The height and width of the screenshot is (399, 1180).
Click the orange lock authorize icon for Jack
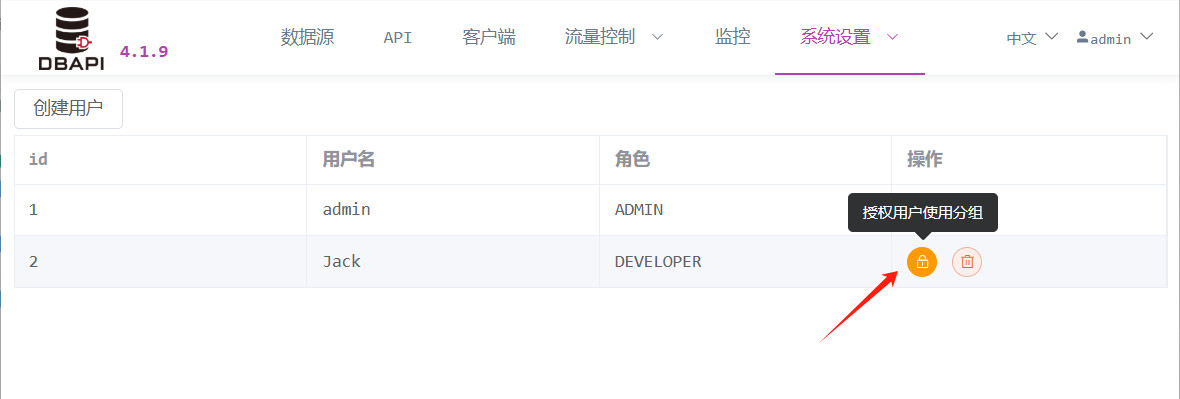pyautogui.click(x=921, y=262)
